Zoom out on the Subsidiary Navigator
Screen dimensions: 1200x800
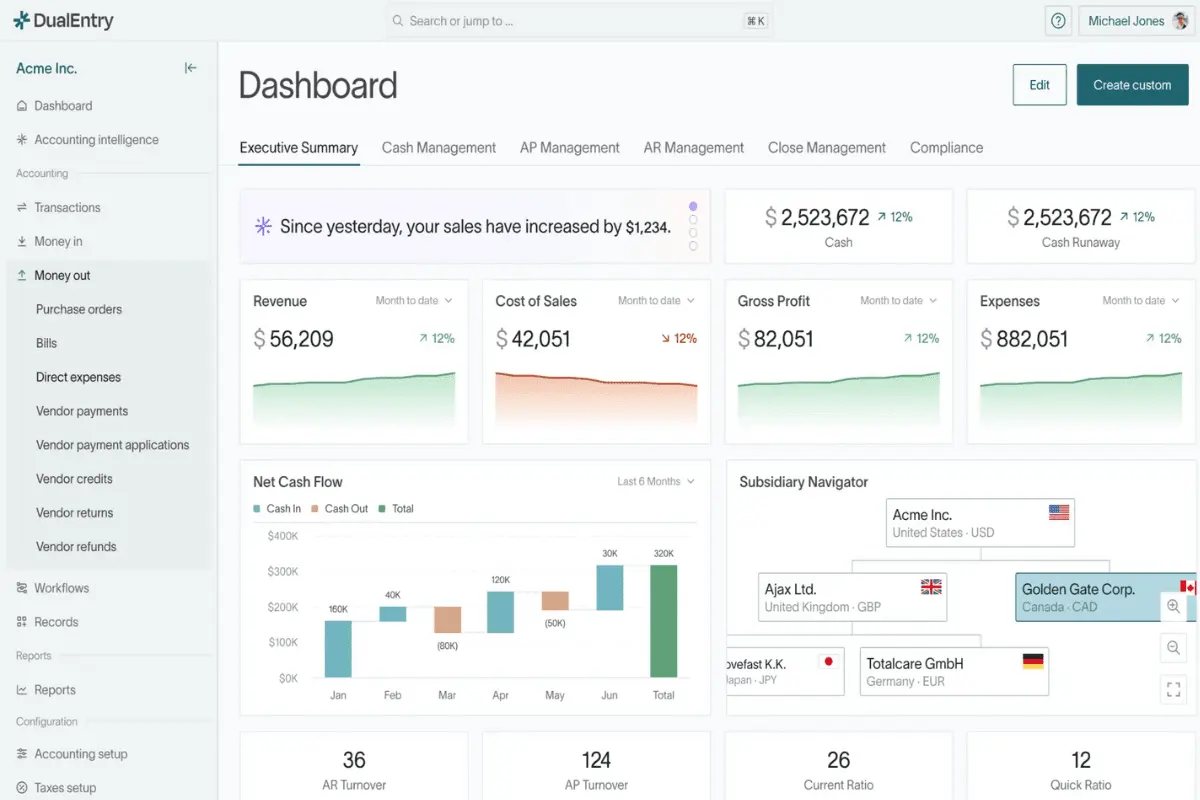[x=1174, y=648]
